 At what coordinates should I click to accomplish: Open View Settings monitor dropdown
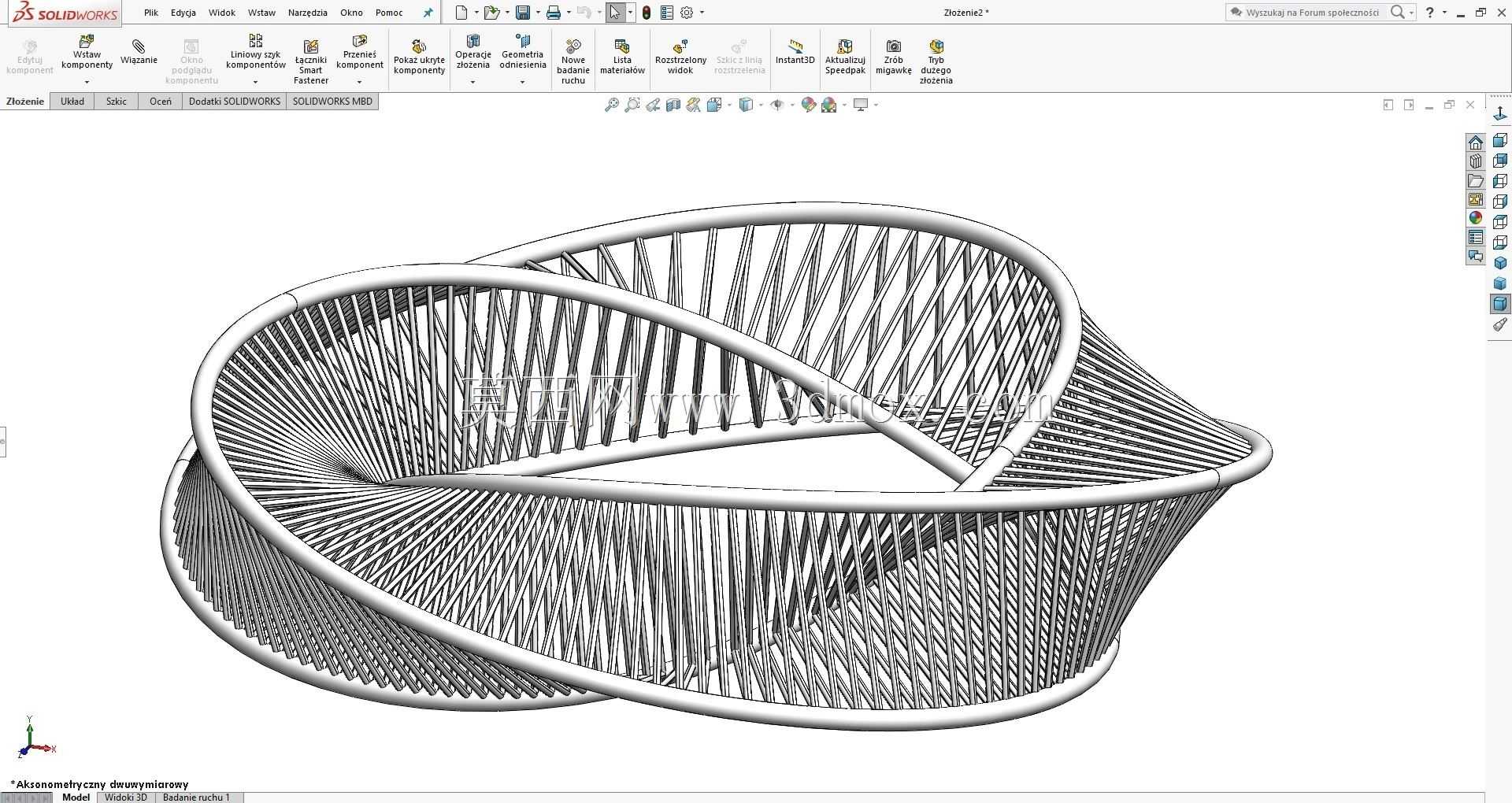click(876, 105)
